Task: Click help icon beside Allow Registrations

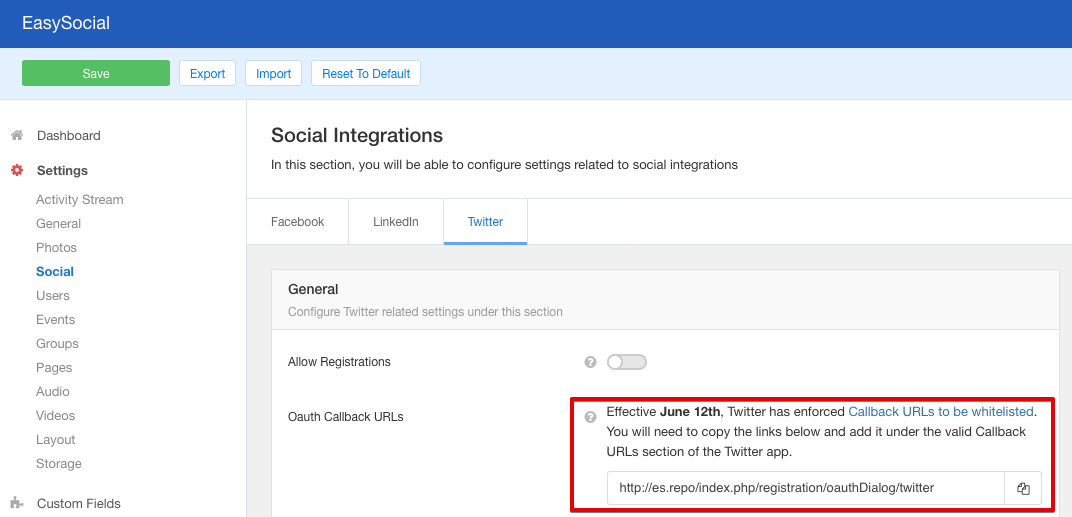Action: (591, 362)
